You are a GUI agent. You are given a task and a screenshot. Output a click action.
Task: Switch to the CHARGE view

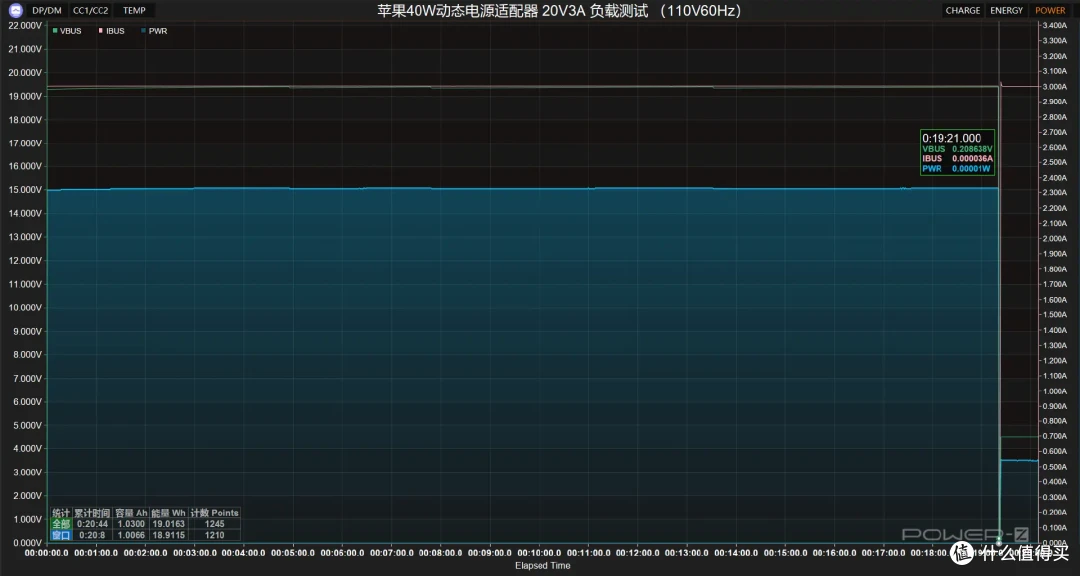click(x=962, y=10)
